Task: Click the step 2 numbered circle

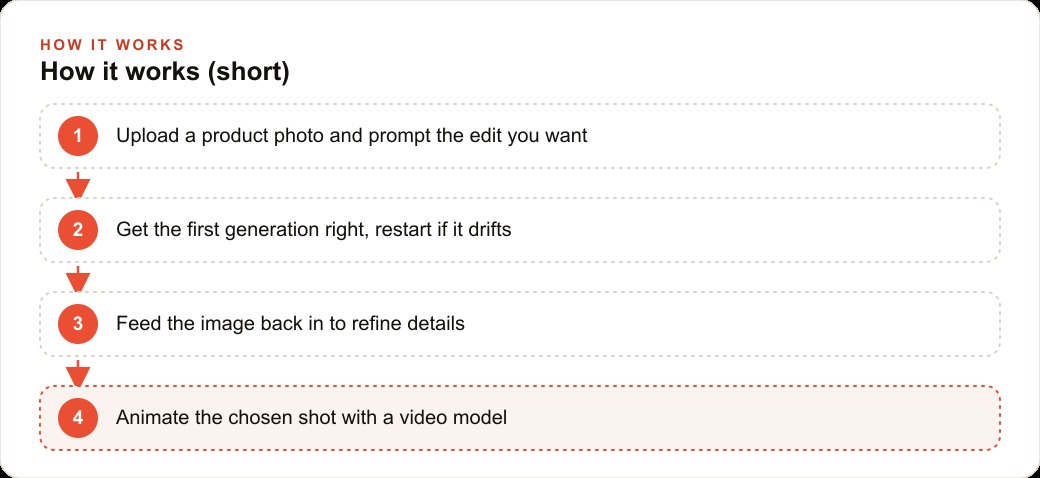Action: pos(78,230)
